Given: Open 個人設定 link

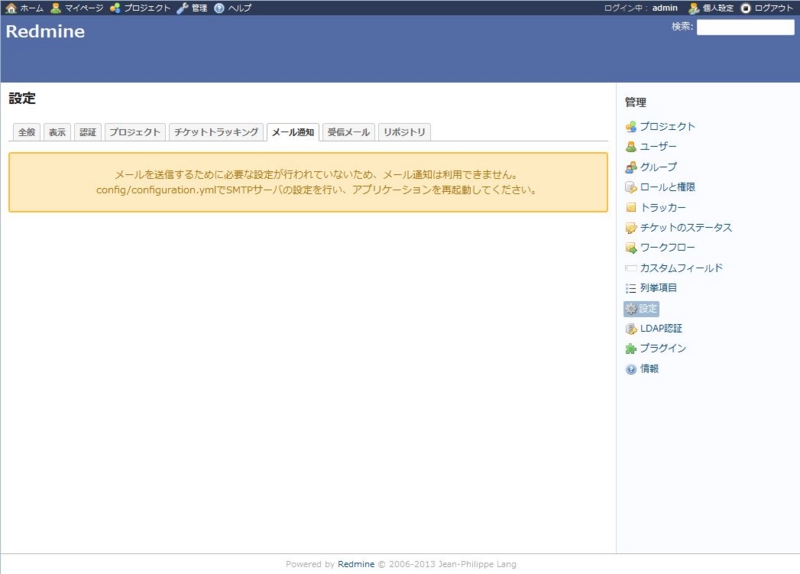Looking at the screenshot, I should pos(718,8).
